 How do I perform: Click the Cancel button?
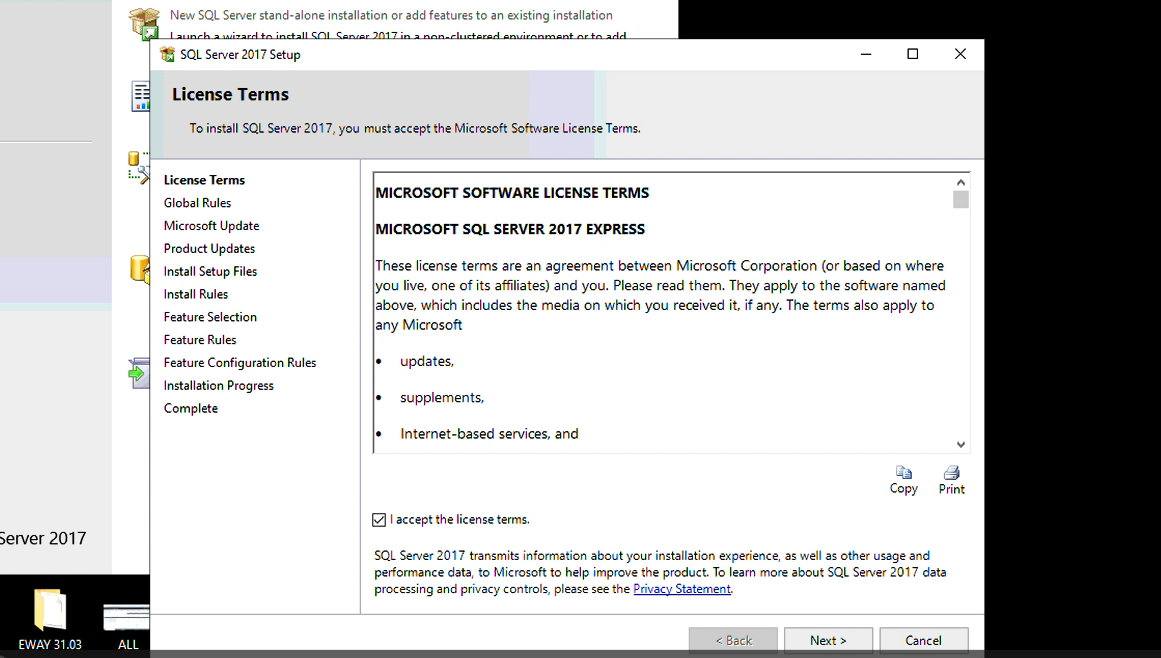923,640
